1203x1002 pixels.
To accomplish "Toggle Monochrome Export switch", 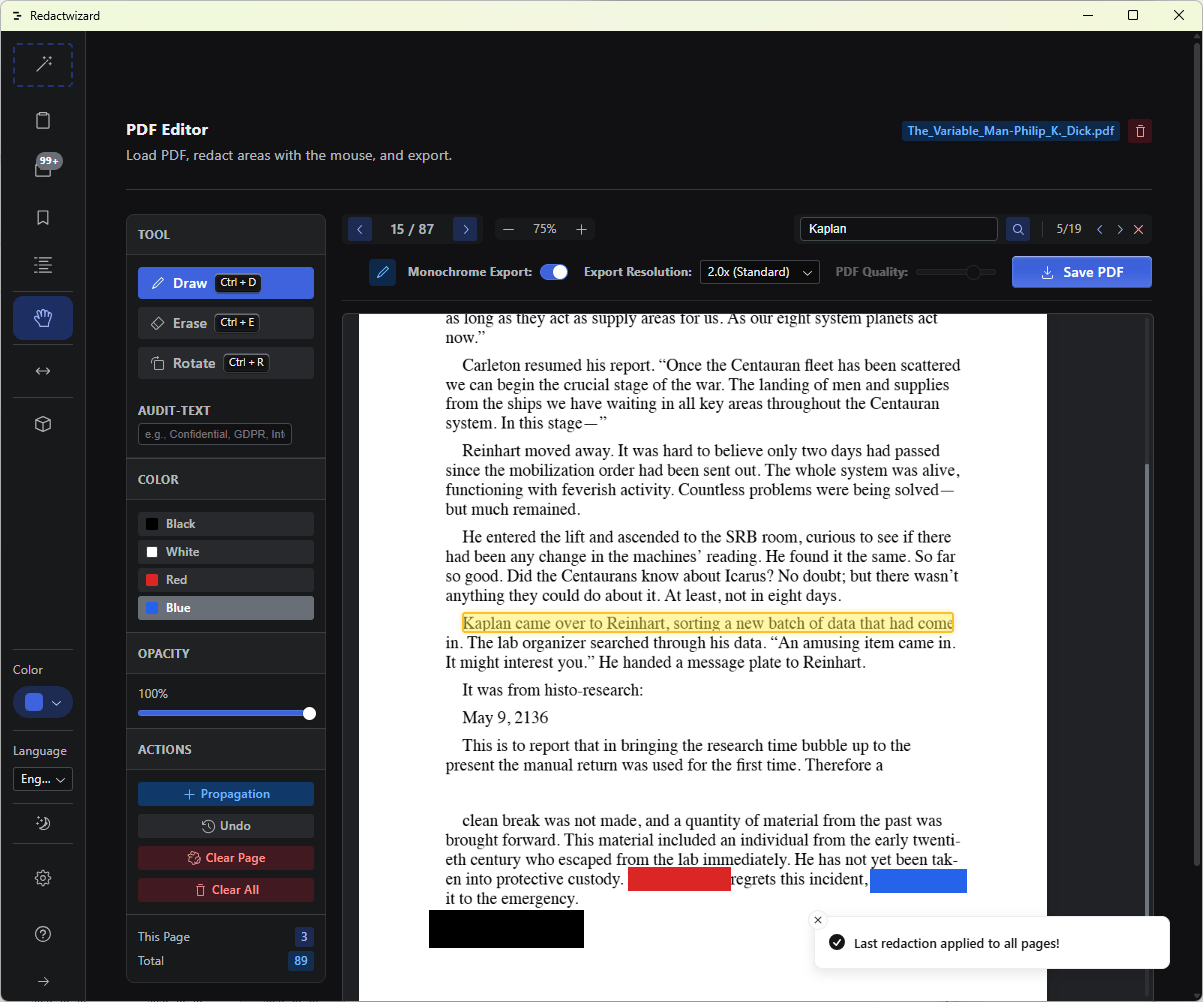I will 554,272.
